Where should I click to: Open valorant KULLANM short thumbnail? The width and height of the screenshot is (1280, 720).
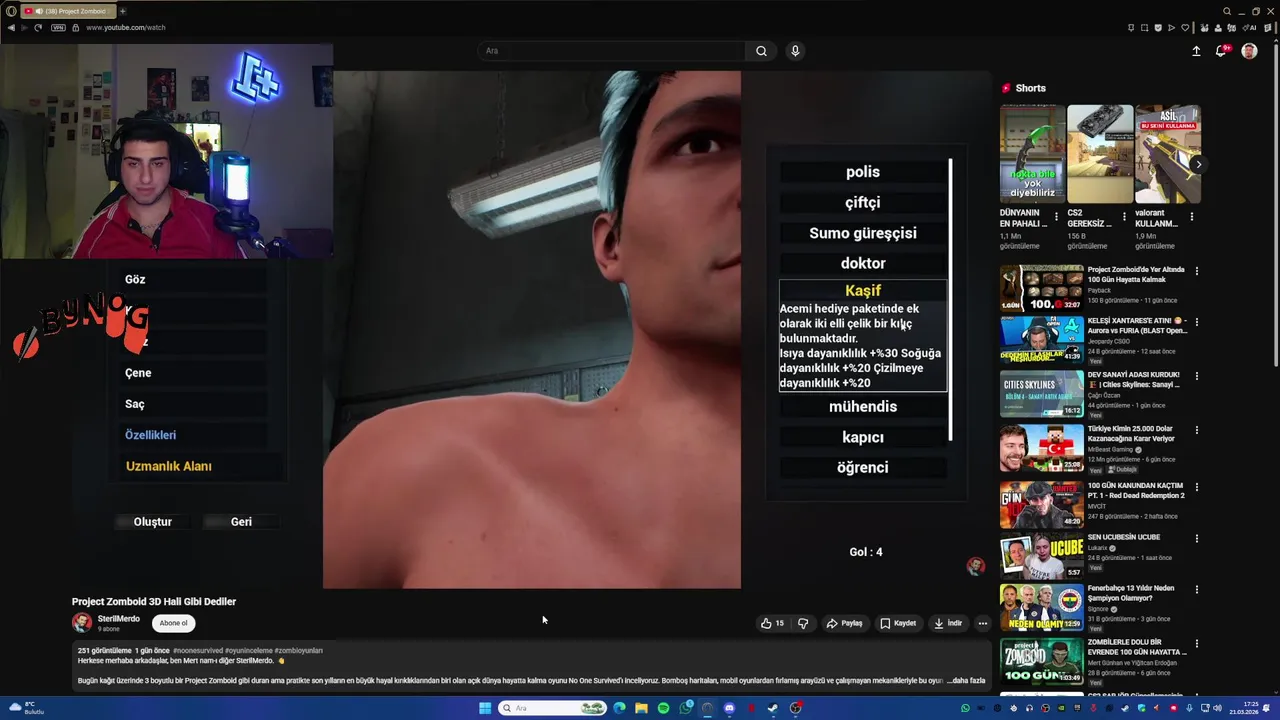point(1167,154)
